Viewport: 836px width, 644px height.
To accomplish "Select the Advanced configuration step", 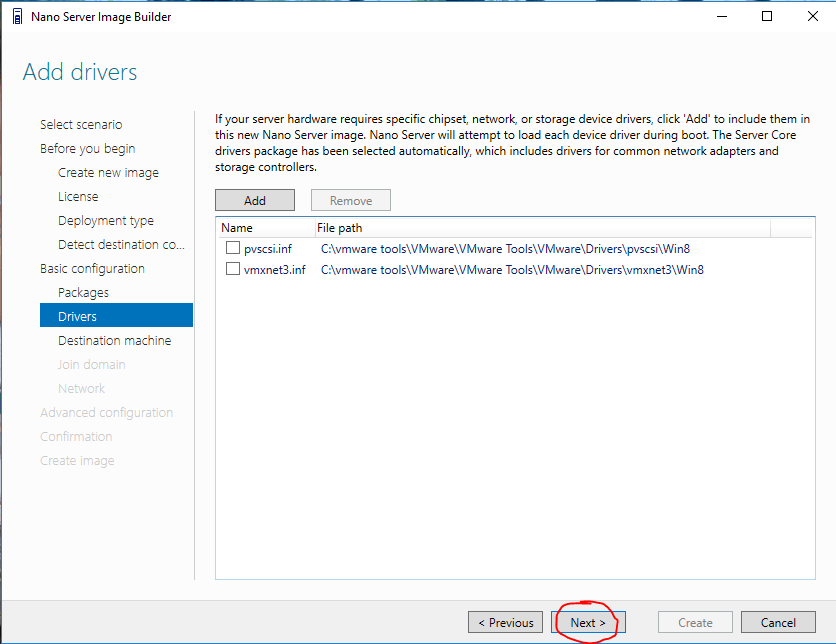I will (106, 413).
